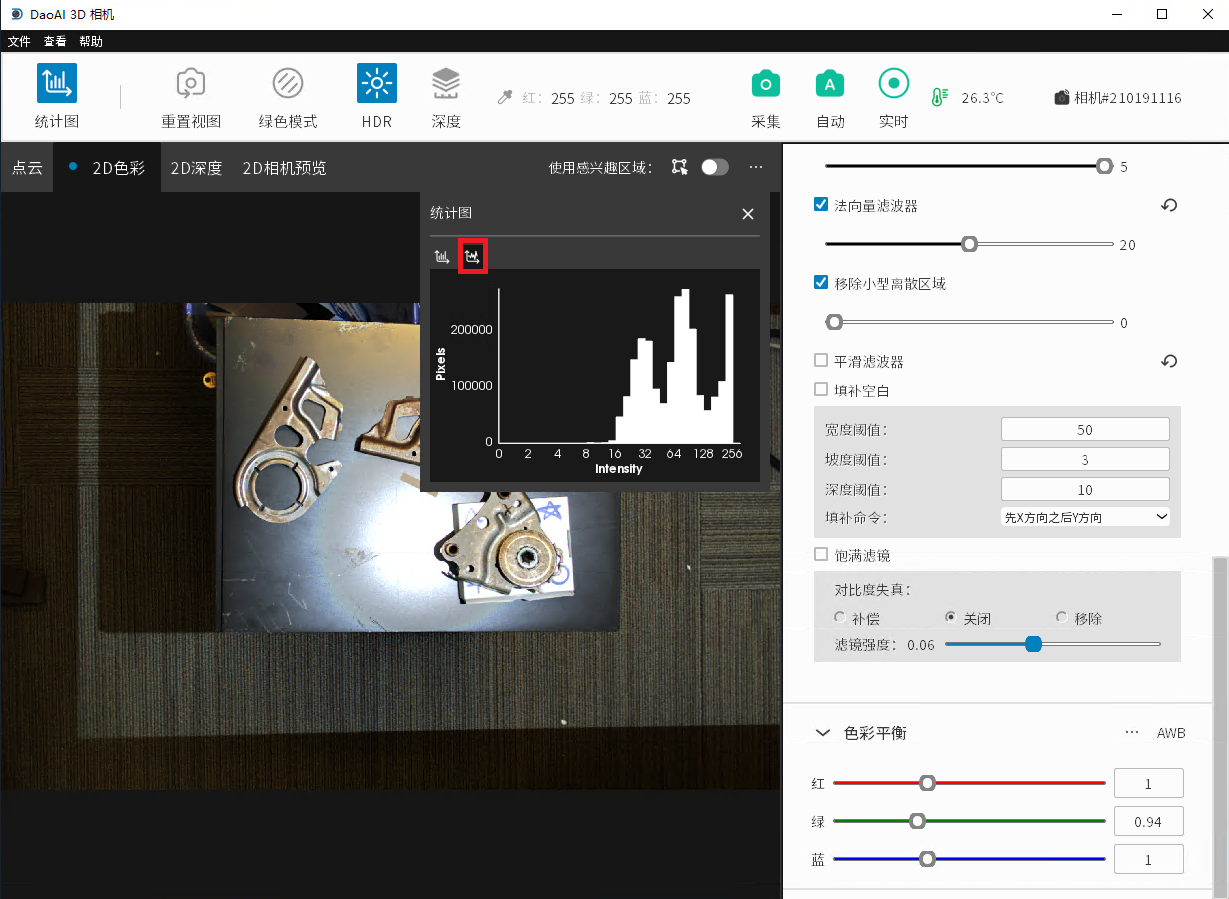Viewport: 1229px width, 899px height.
Task: Collapse the 色彩平衡 section
Action: coord(823,733)
